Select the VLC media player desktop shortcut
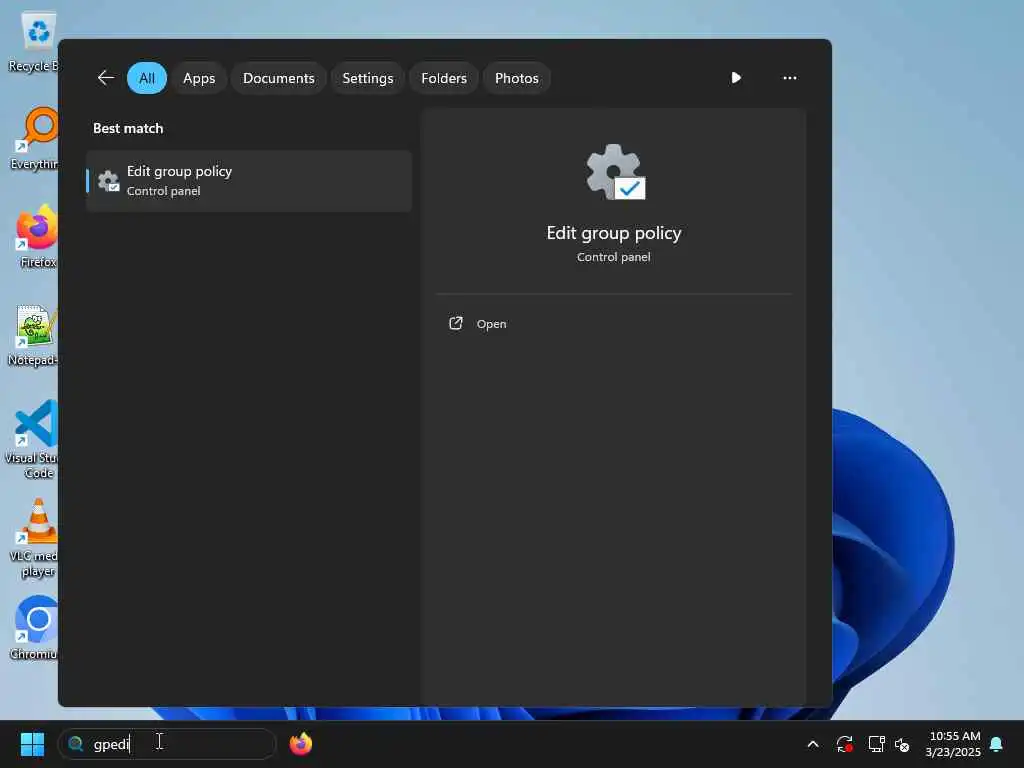 click(x=33, y=539)
